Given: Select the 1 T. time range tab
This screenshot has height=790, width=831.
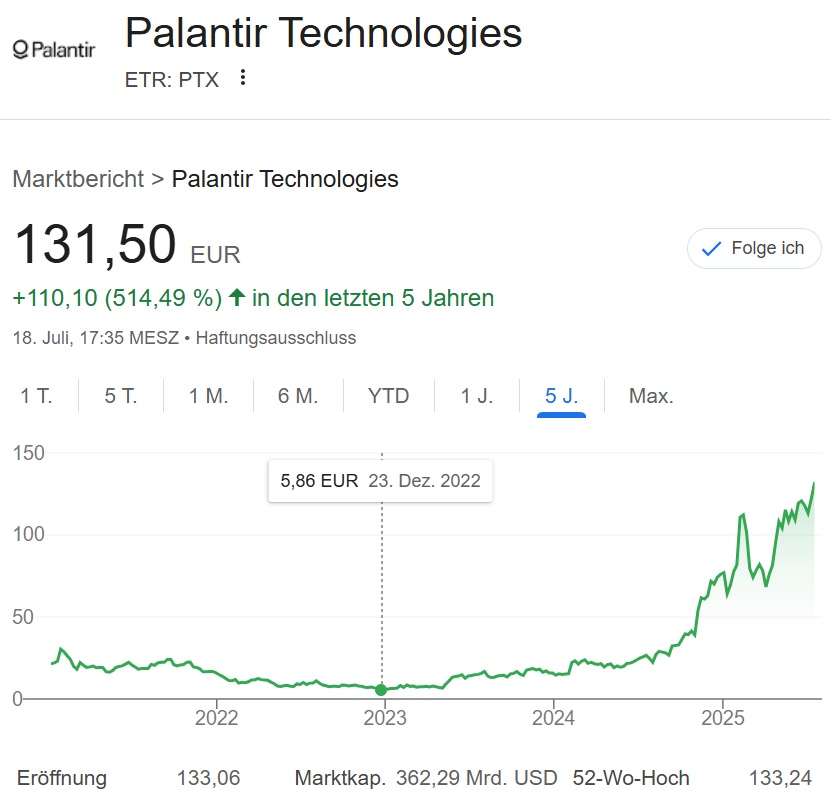Looking at the screenshot, I should [36, 396].
